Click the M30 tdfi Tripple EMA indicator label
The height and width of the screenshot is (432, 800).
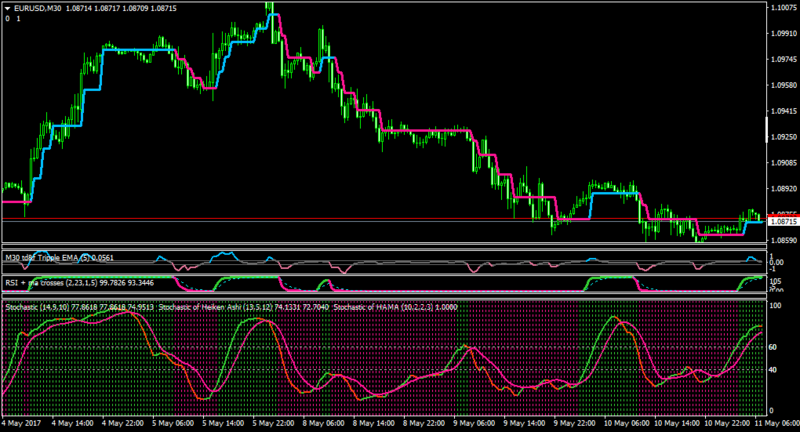tap(60, 258)
